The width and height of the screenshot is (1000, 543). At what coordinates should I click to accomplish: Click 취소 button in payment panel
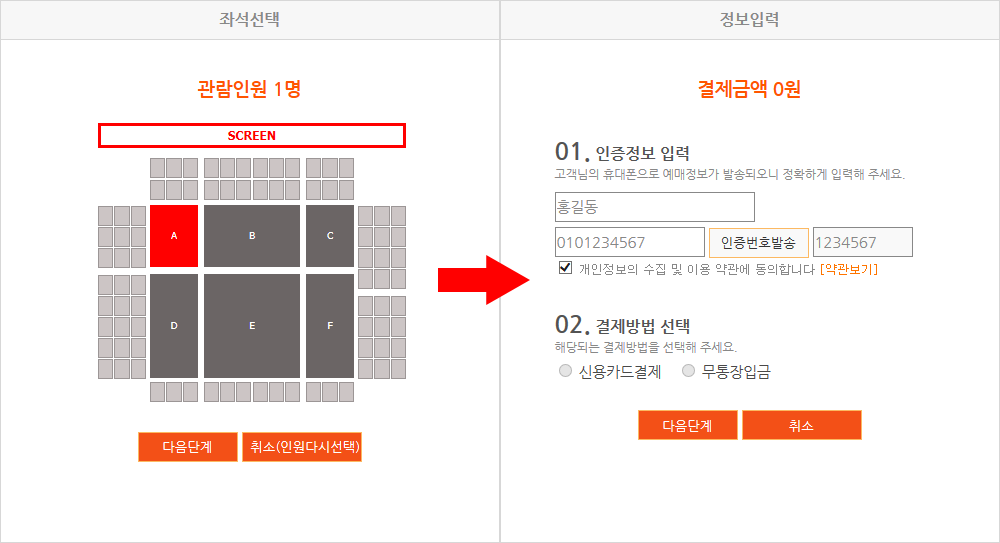coord(802,425)
